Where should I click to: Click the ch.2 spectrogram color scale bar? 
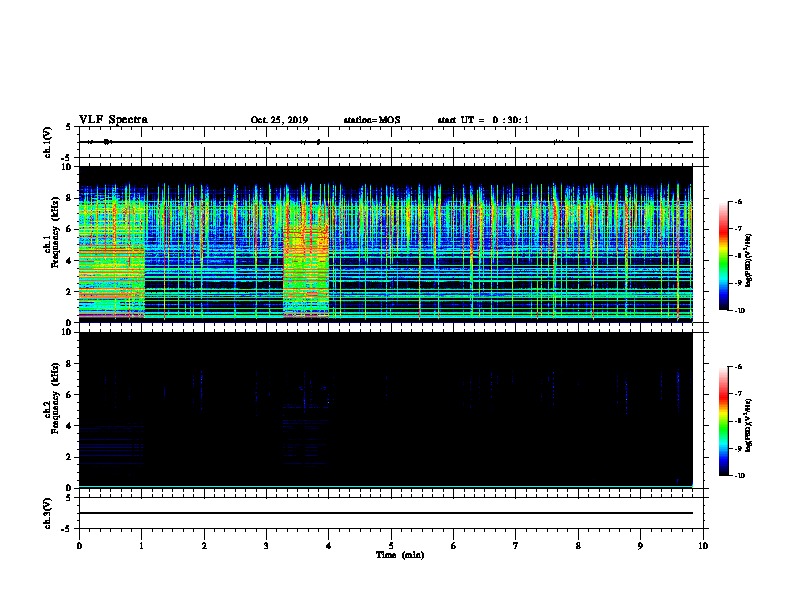click(x=724, y=421)
